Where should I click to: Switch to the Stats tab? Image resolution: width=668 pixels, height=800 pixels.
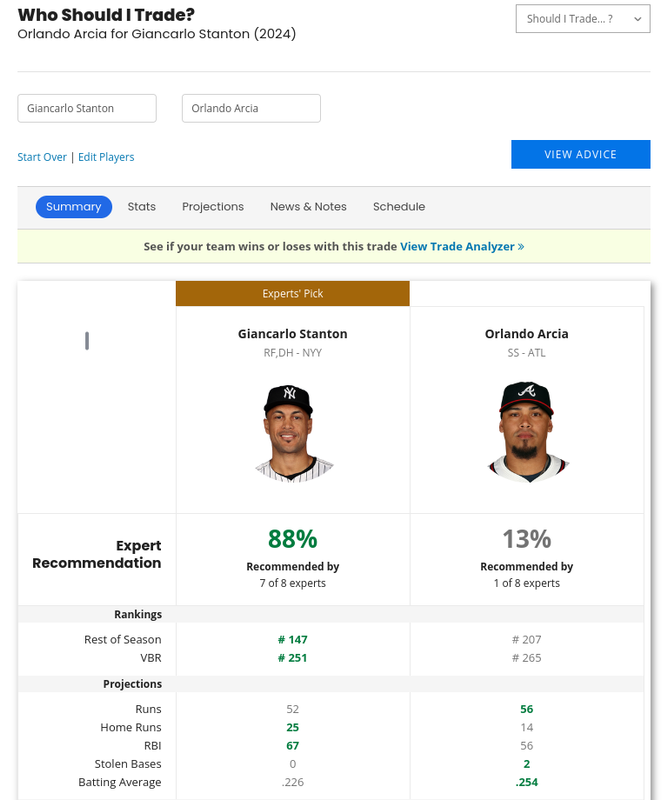click(x=141, y=207)
